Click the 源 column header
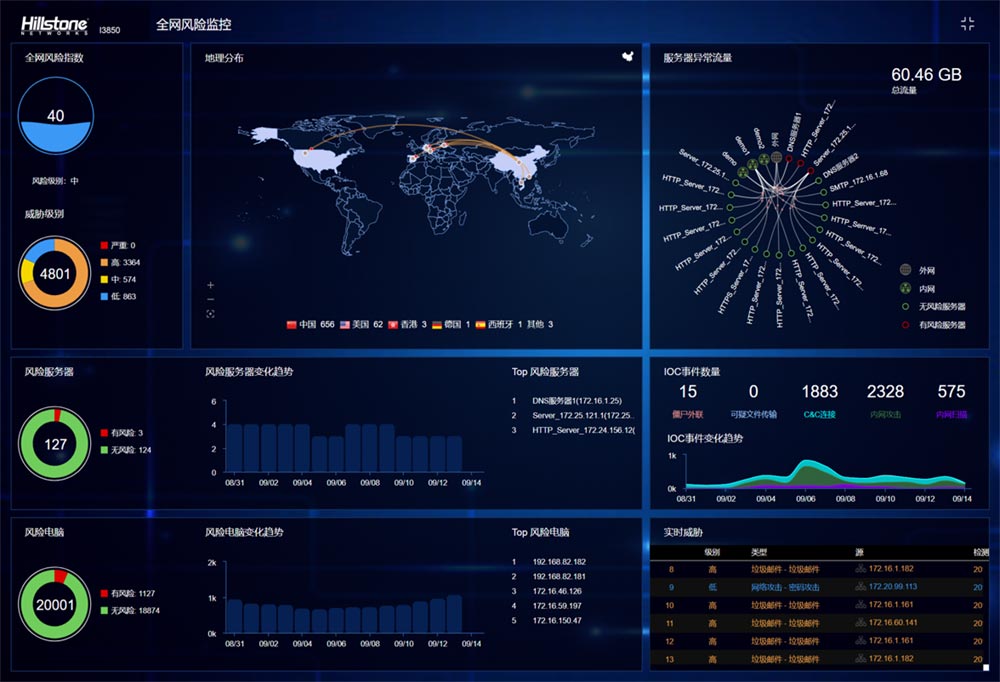This screenshot has width=1000, height=682. point(859,552)
